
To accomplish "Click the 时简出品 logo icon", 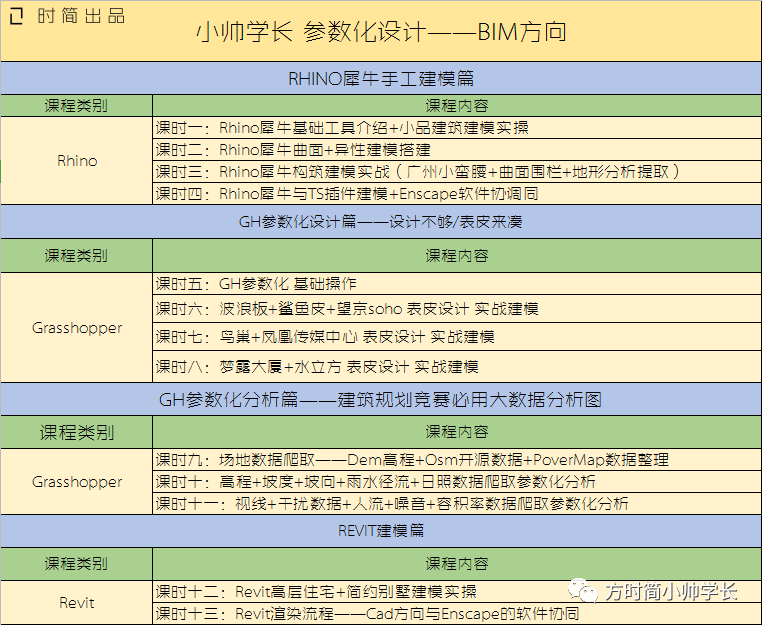I will [16, 16].
